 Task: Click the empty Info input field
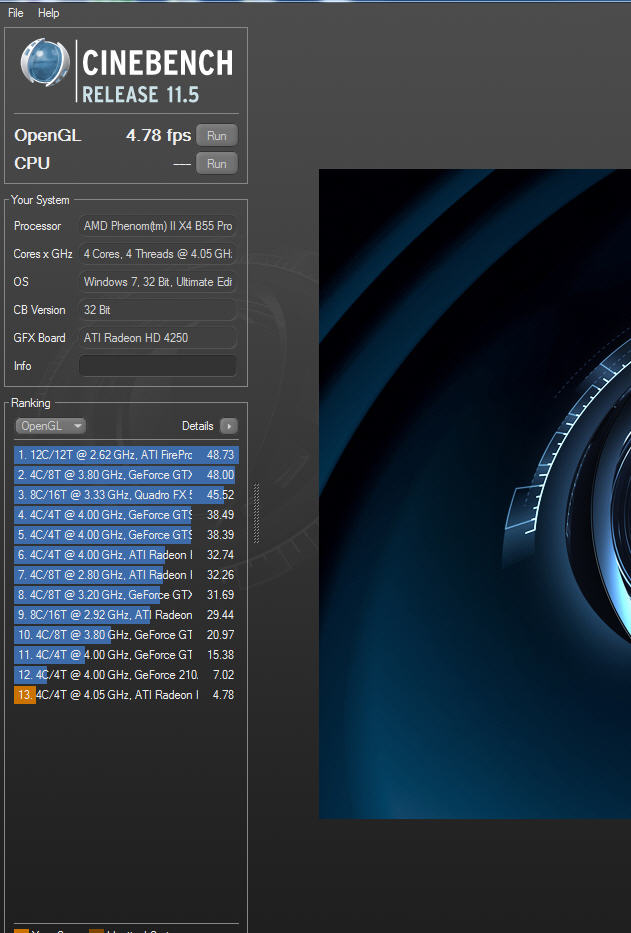click(x=158, y=366)
